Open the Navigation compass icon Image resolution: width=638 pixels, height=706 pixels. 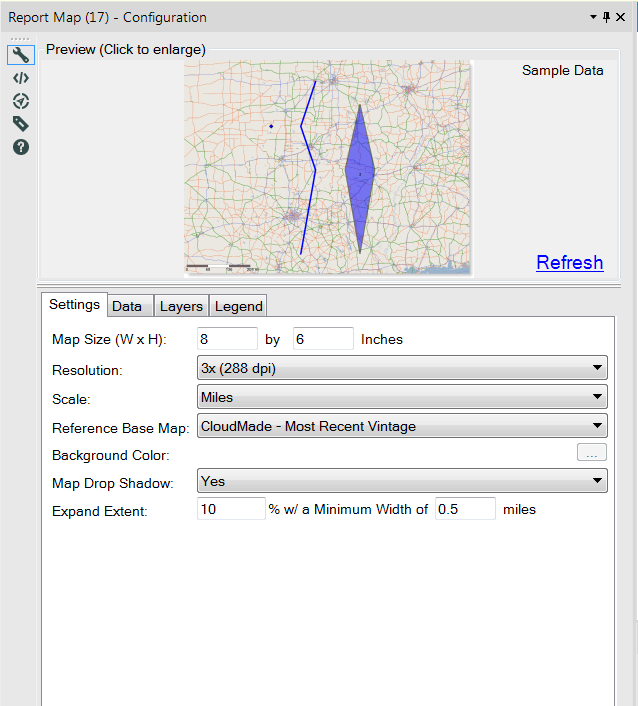[x=21, y=101]
